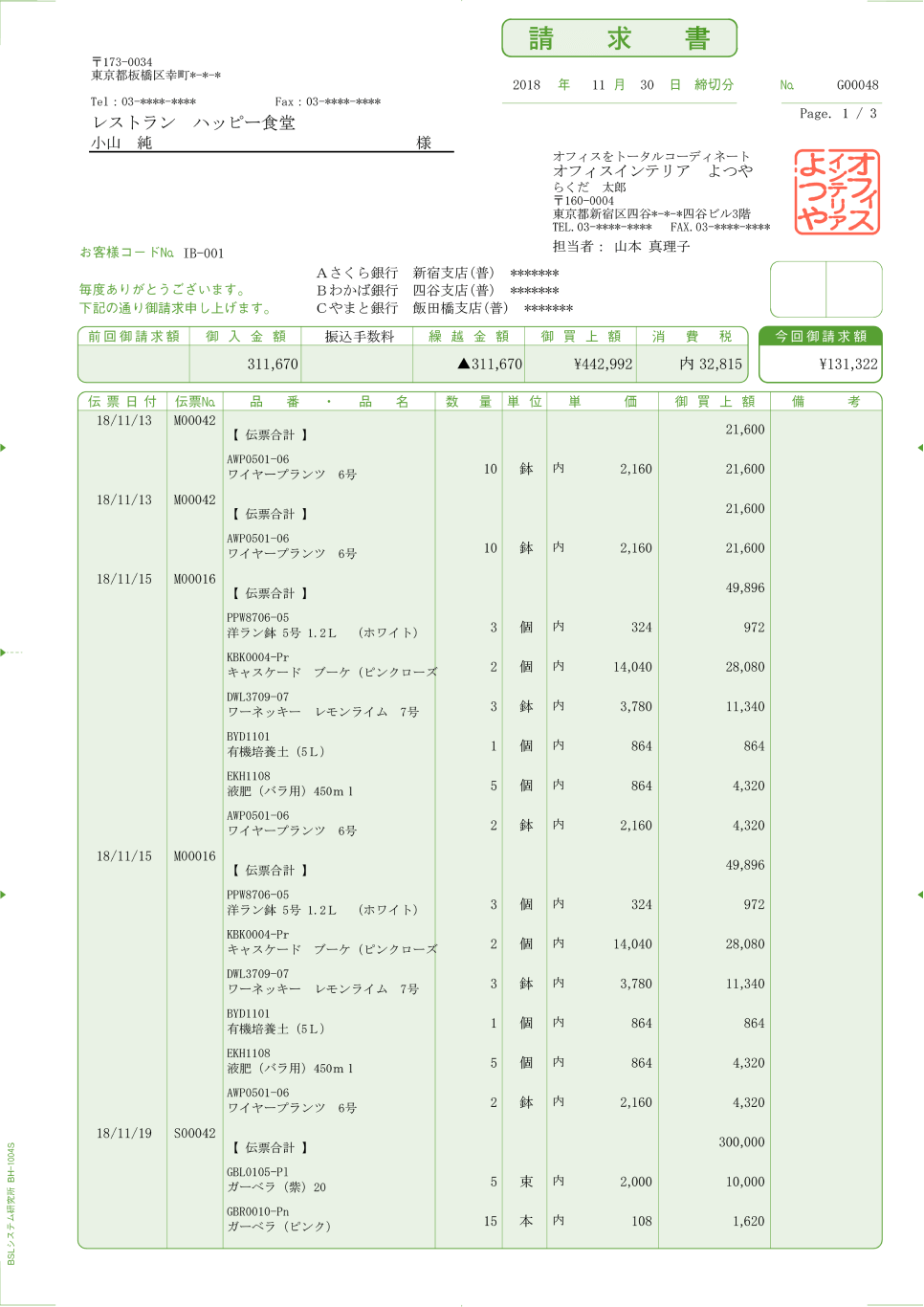
Task: Click the 伝票日付 table header
Action: (x=122, y=402)
